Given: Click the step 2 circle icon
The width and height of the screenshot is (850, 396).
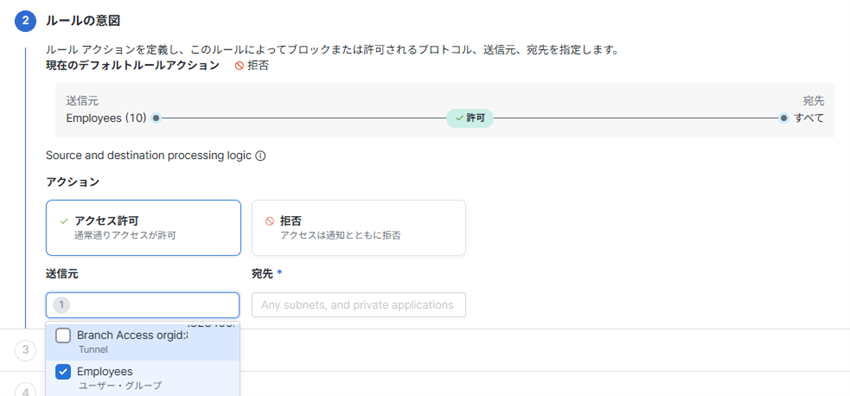Looking at the screenshot, I should [25, 21].
